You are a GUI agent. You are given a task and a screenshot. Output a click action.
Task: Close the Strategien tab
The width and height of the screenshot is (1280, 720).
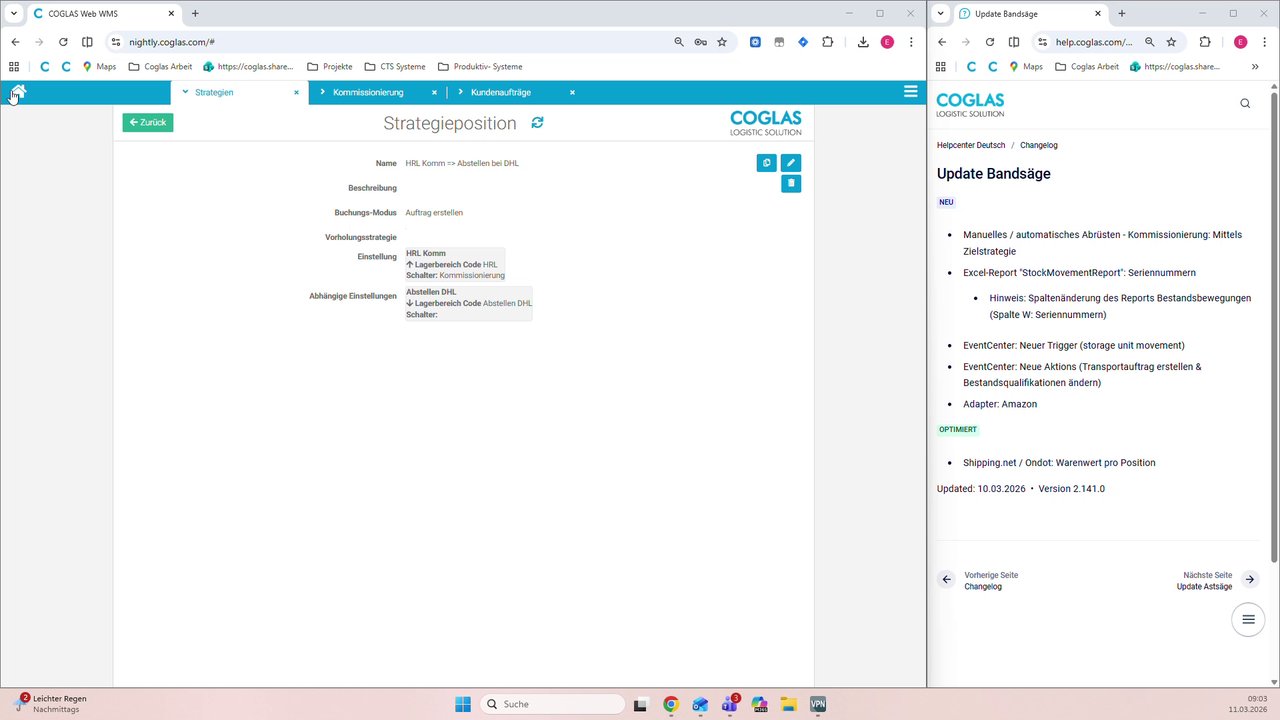pyautogui.click(x=296, y=92)
